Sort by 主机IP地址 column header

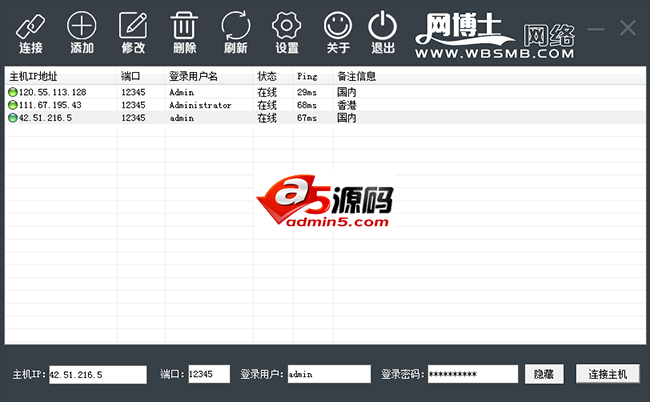(x=61, y=76)
